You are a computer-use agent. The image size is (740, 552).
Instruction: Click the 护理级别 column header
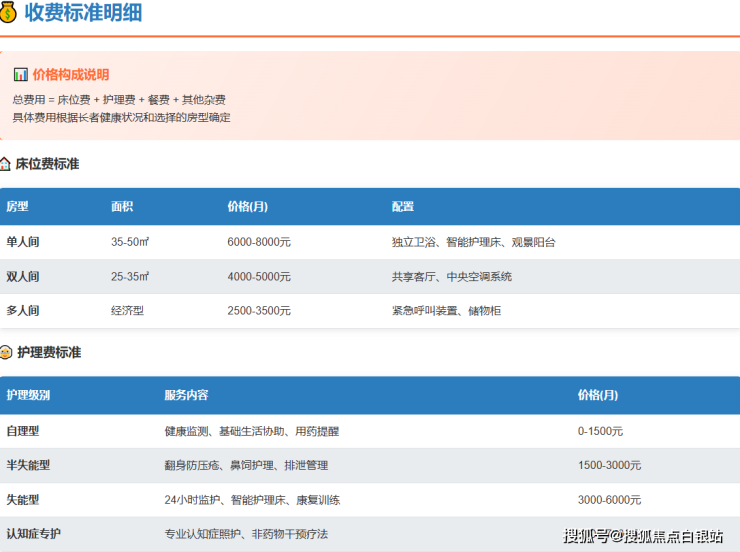(x=28, y=395)
